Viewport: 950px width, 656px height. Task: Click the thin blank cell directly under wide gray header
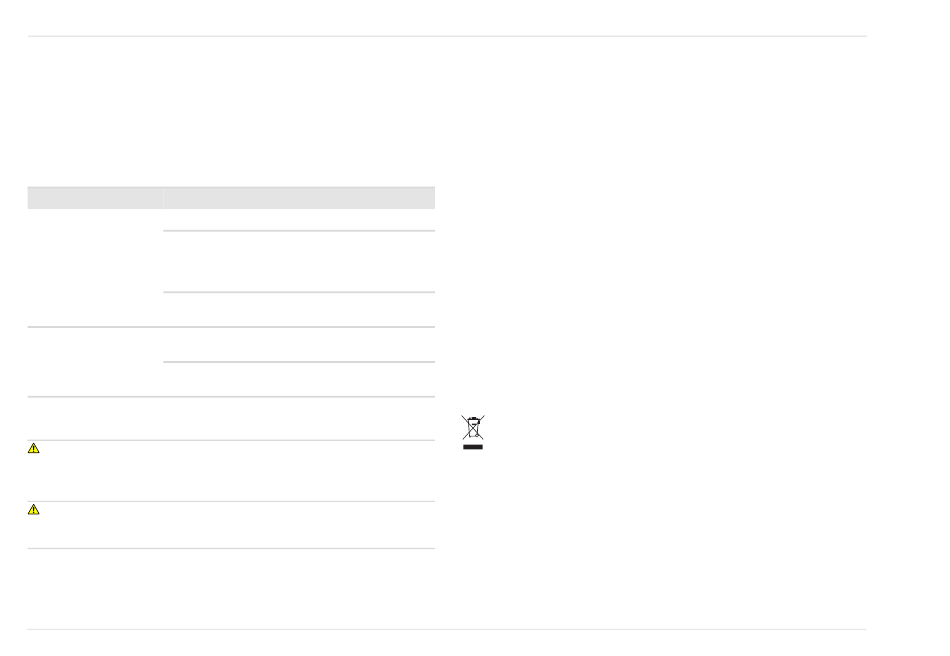(x=299, y=220)
